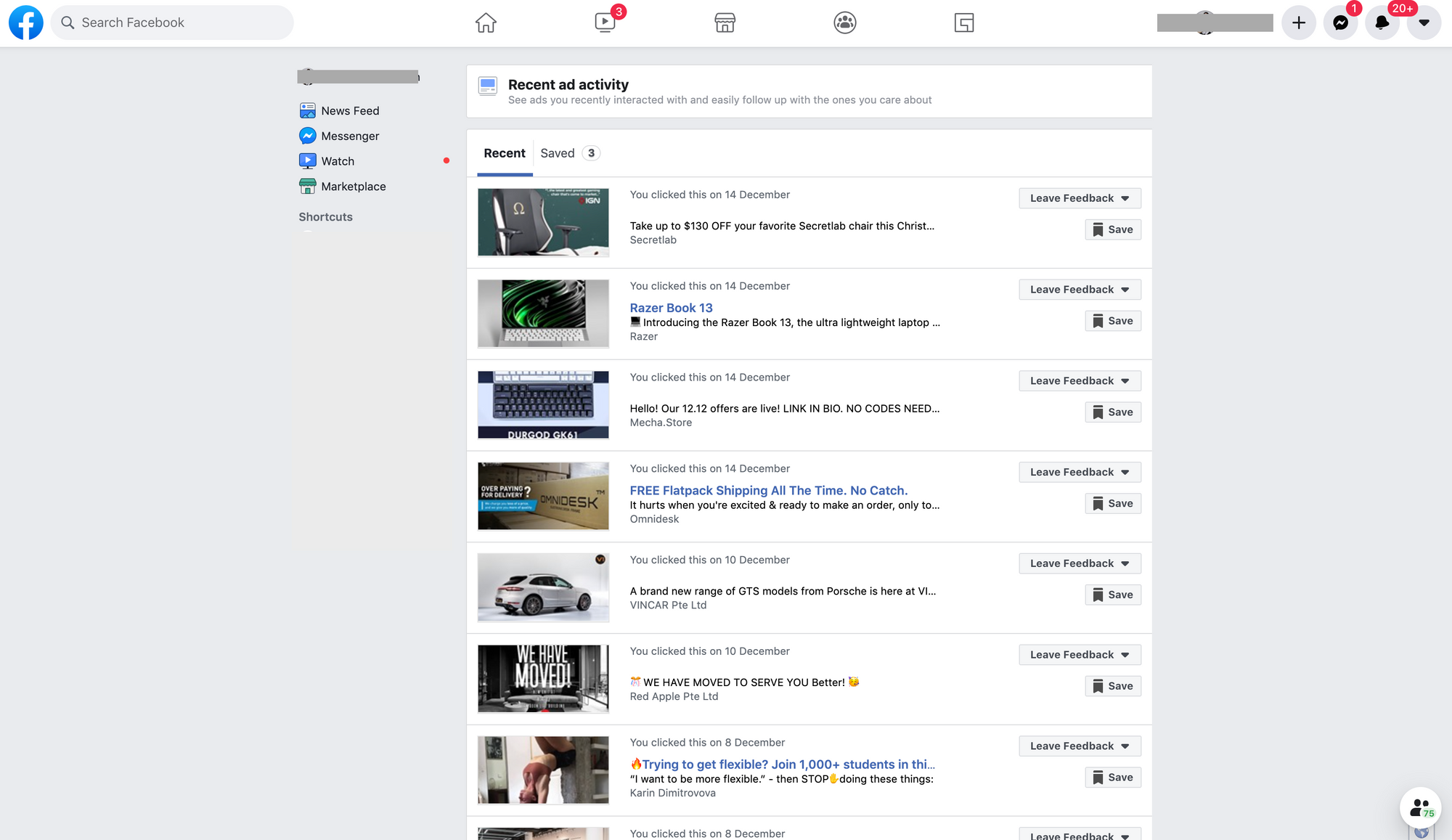
Task: Click the Secretlab chair thumbnail
Action: (543, 222)
